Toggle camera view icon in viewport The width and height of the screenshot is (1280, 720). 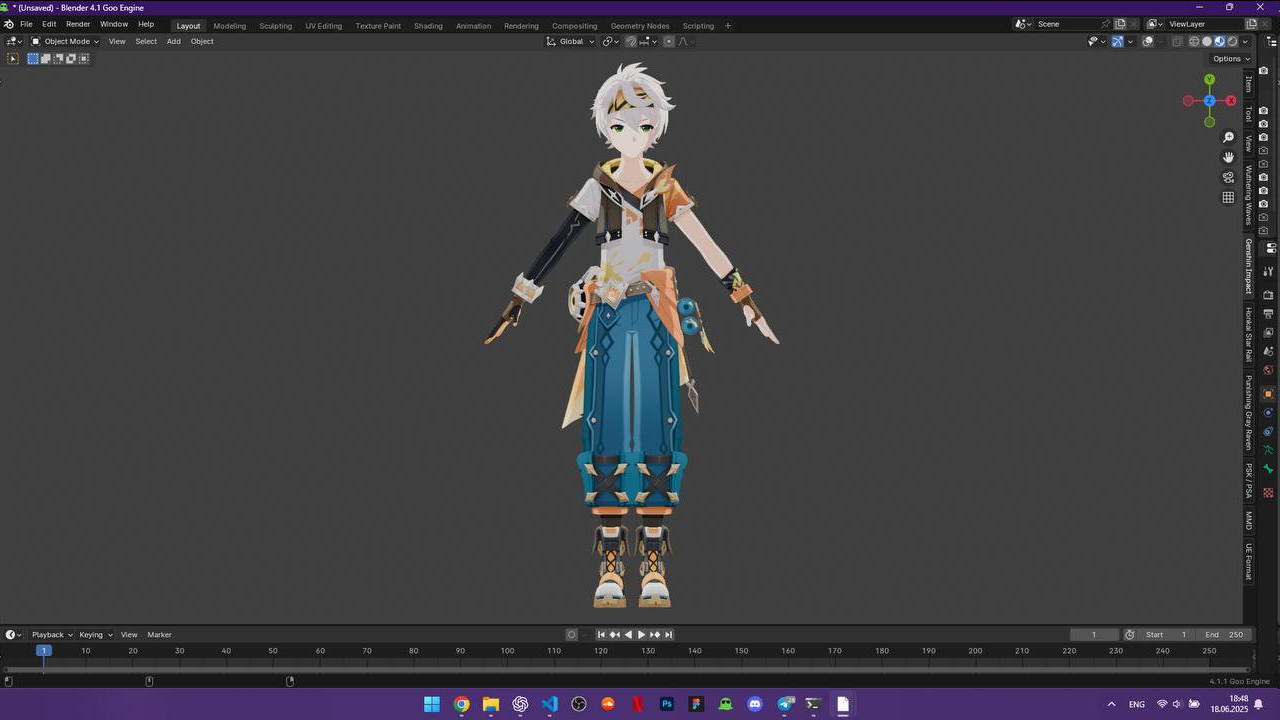point(1228,177)
